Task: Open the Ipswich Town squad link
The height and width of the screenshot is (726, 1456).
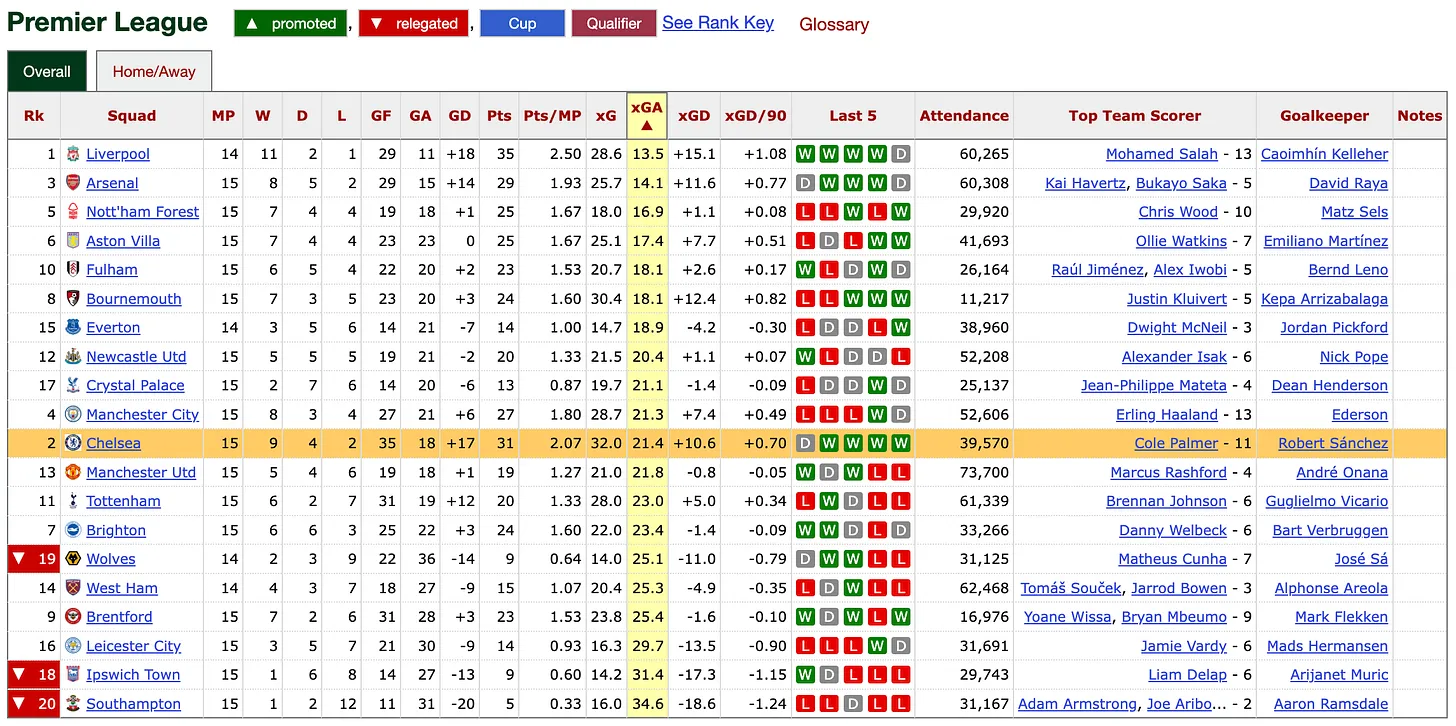Action: click(x=133, y=675)
